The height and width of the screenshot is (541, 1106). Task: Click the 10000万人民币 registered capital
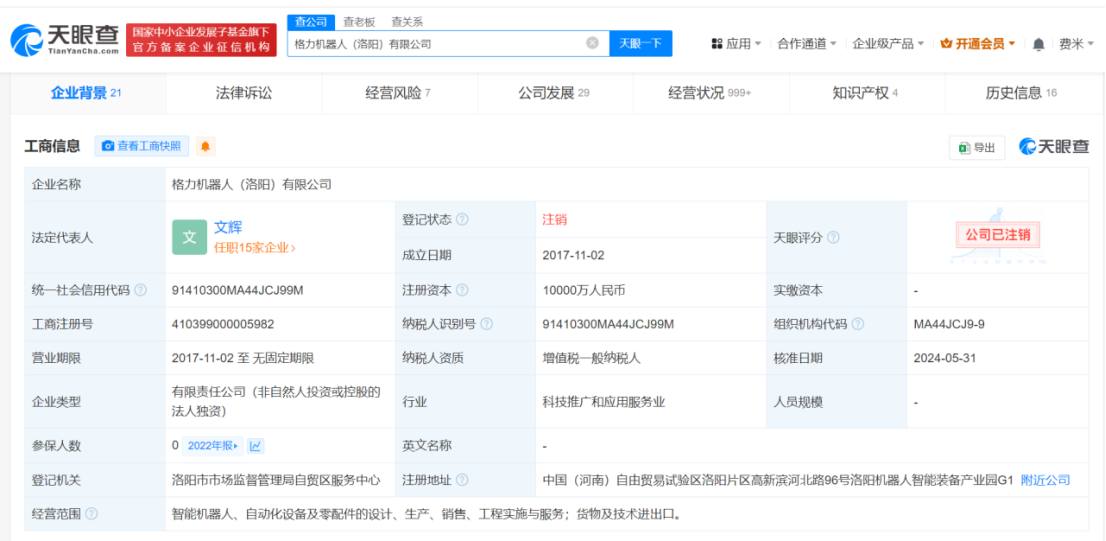click(586, 291)
